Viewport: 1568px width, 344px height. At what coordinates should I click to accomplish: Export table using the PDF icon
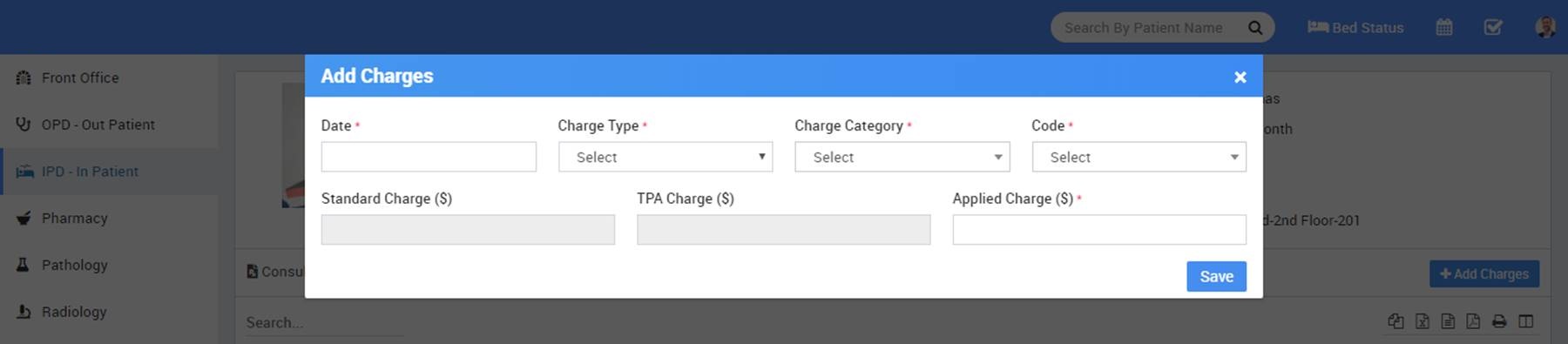click(1473, 321)
